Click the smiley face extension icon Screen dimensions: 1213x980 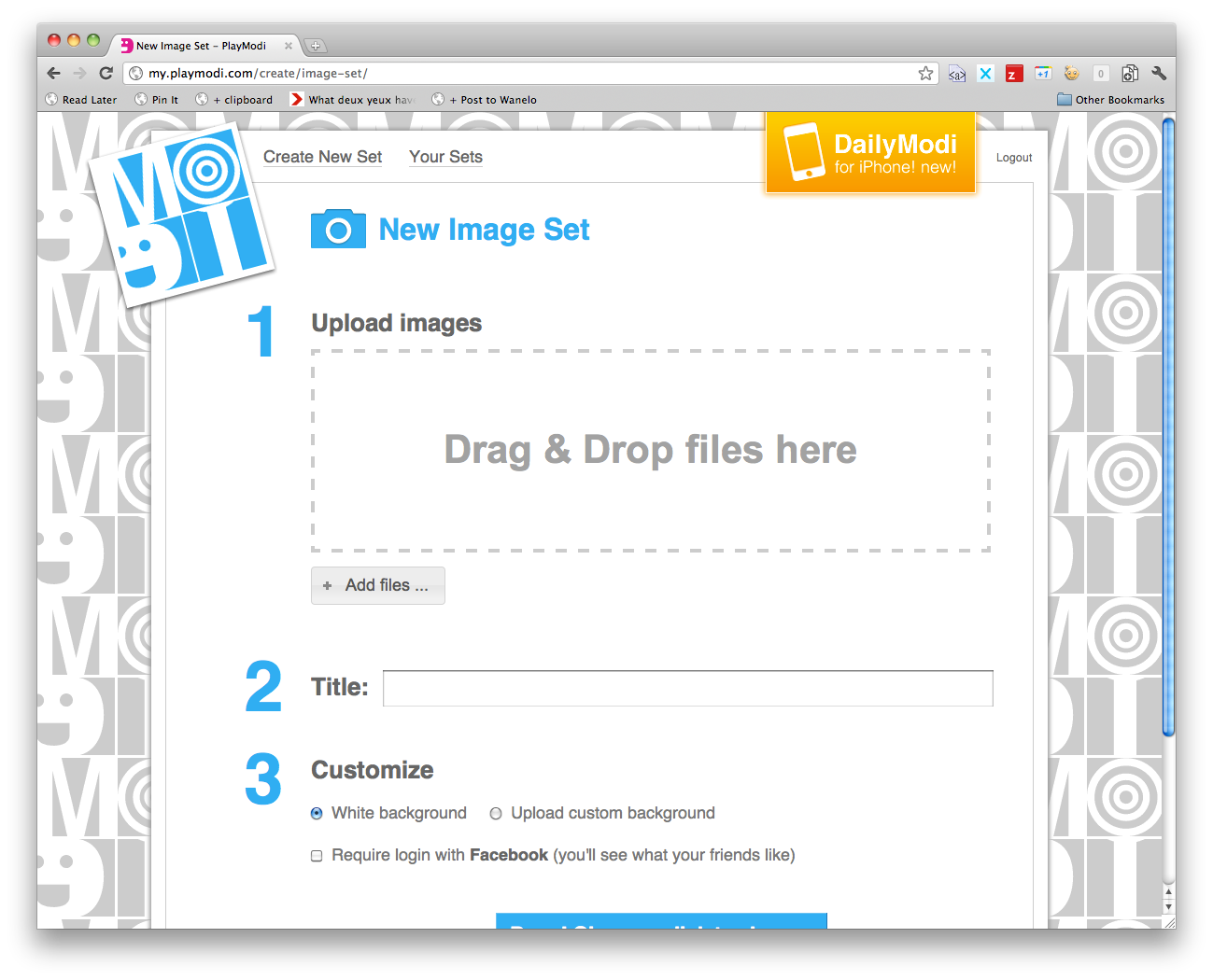tap(1071, 73)
